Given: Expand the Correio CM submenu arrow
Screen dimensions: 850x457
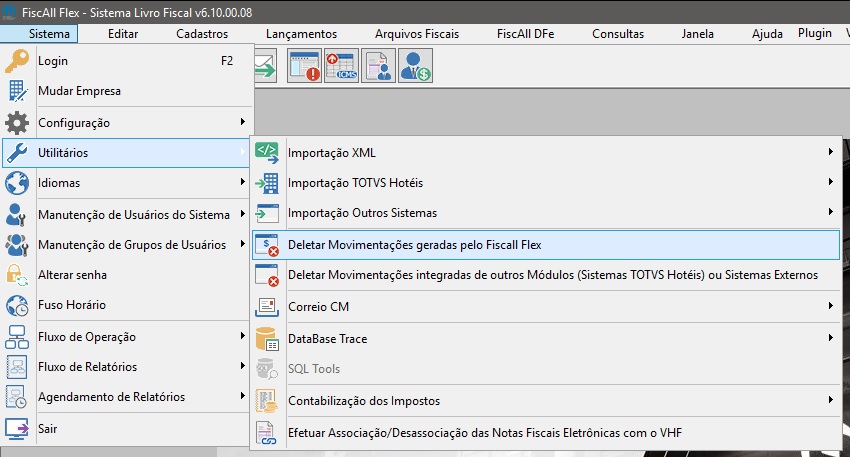Looking at the screenshot, I should click(830, 306).
